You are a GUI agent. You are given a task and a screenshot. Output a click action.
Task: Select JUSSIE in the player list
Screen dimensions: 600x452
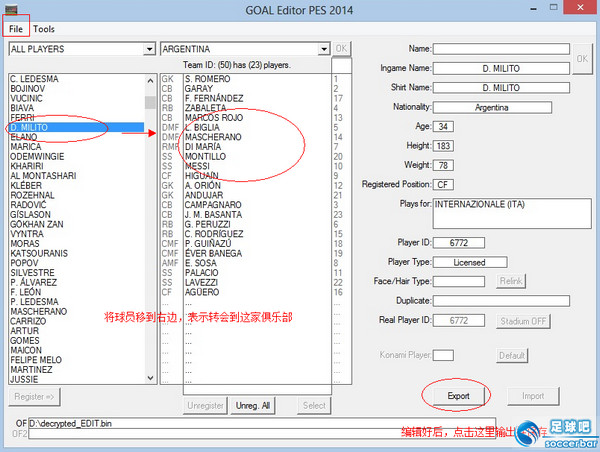point(77,379)
